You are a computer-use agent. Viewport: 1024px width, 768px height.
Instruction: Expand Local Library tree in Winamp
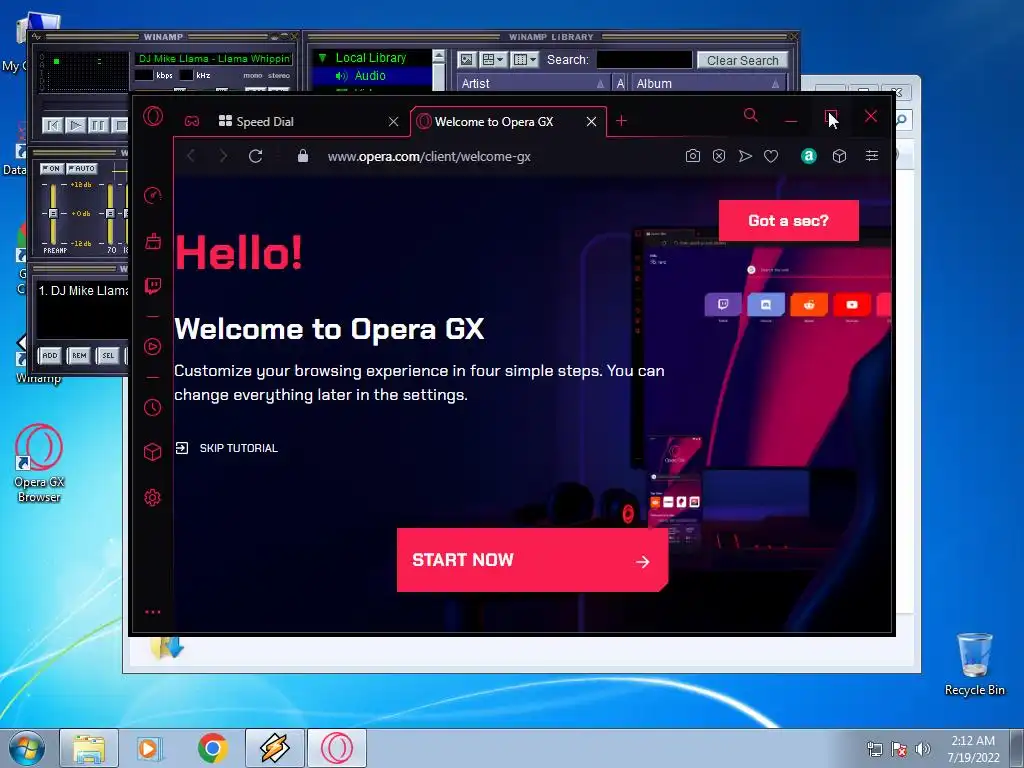click(x=322, y=58)
